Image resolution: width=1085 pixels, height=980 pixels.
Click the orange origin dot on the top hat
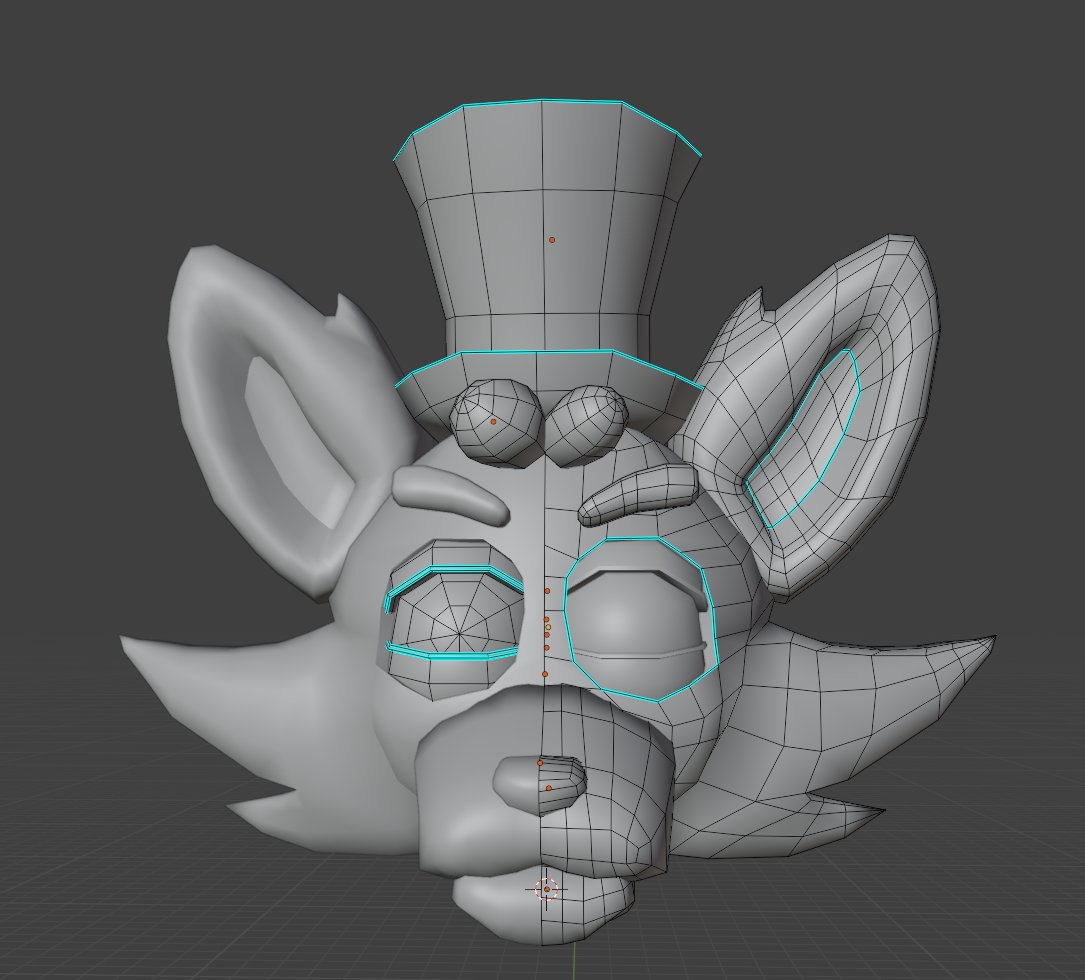point(551,240)
